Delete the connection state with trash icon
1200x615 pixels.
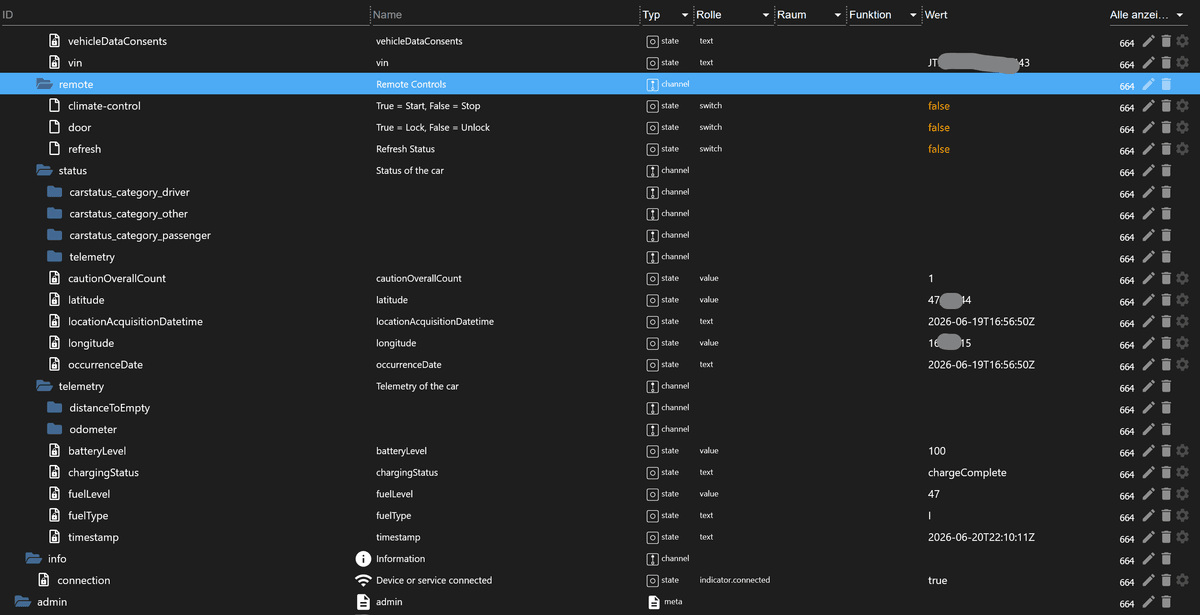[1166, 580]
